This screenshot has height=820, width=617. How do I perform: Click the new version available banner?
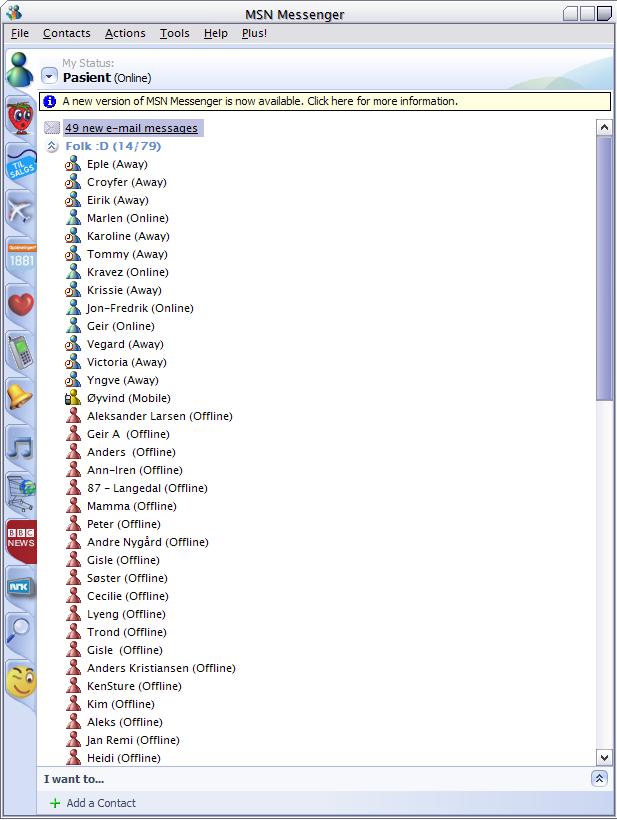(325, 101)
